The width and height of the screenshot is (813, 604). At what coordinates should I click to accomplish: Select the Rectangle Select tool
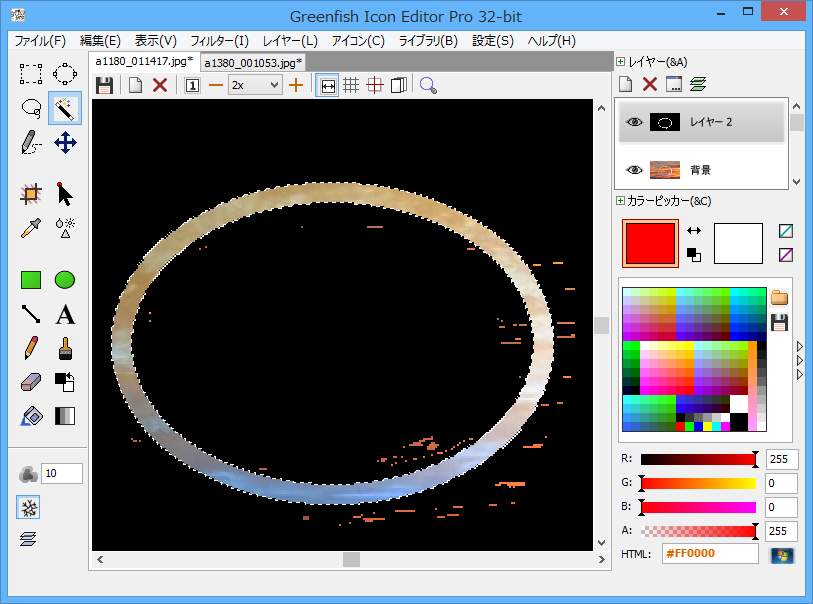coord(31,74)
